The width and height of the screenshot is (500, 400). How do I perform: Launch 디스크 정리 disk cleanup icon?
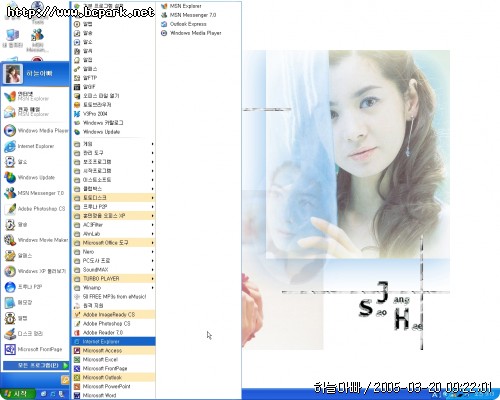(x=10, y=334)
